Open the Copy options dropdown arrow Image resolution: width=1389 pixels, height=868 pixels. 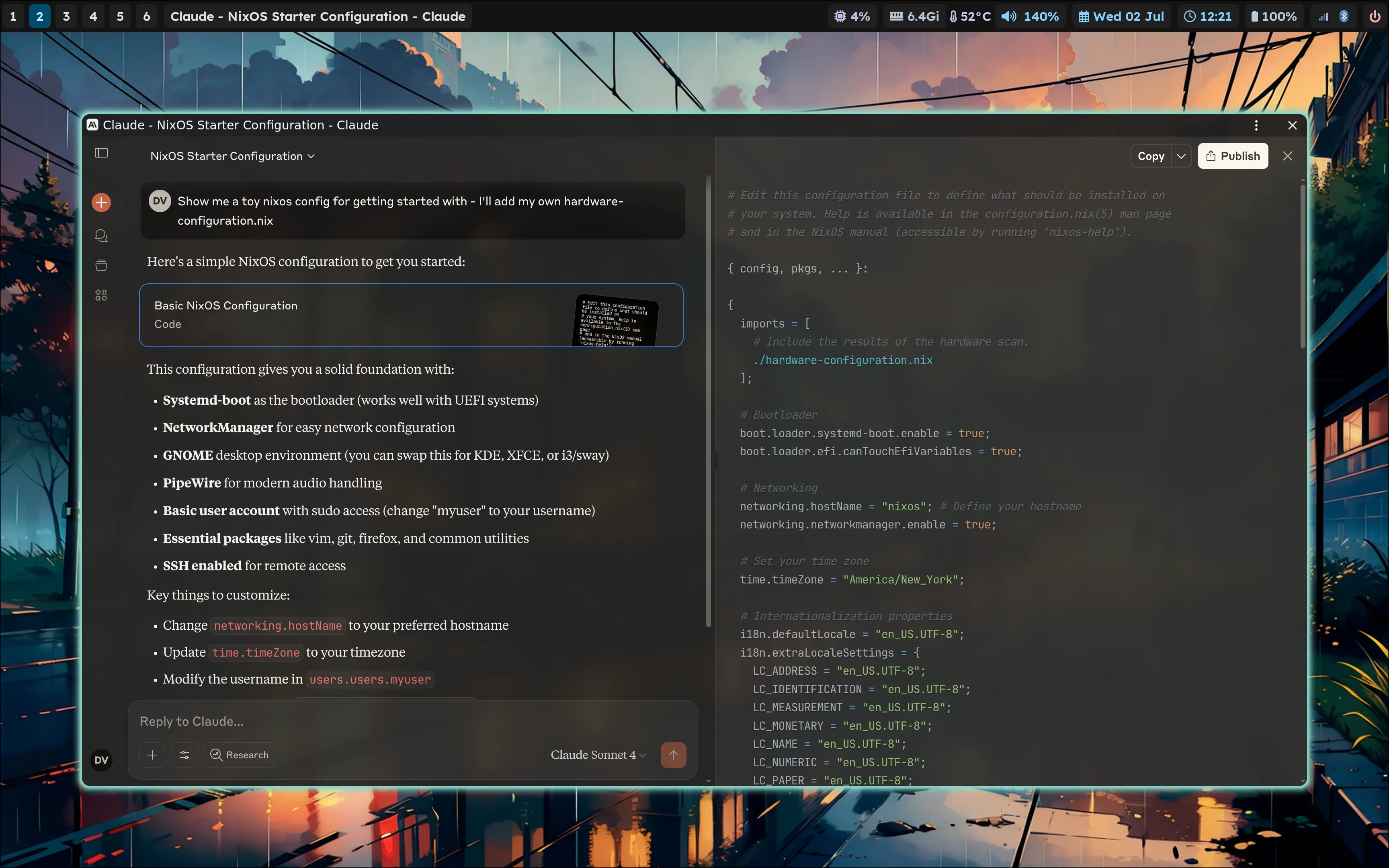[1181, 156]
